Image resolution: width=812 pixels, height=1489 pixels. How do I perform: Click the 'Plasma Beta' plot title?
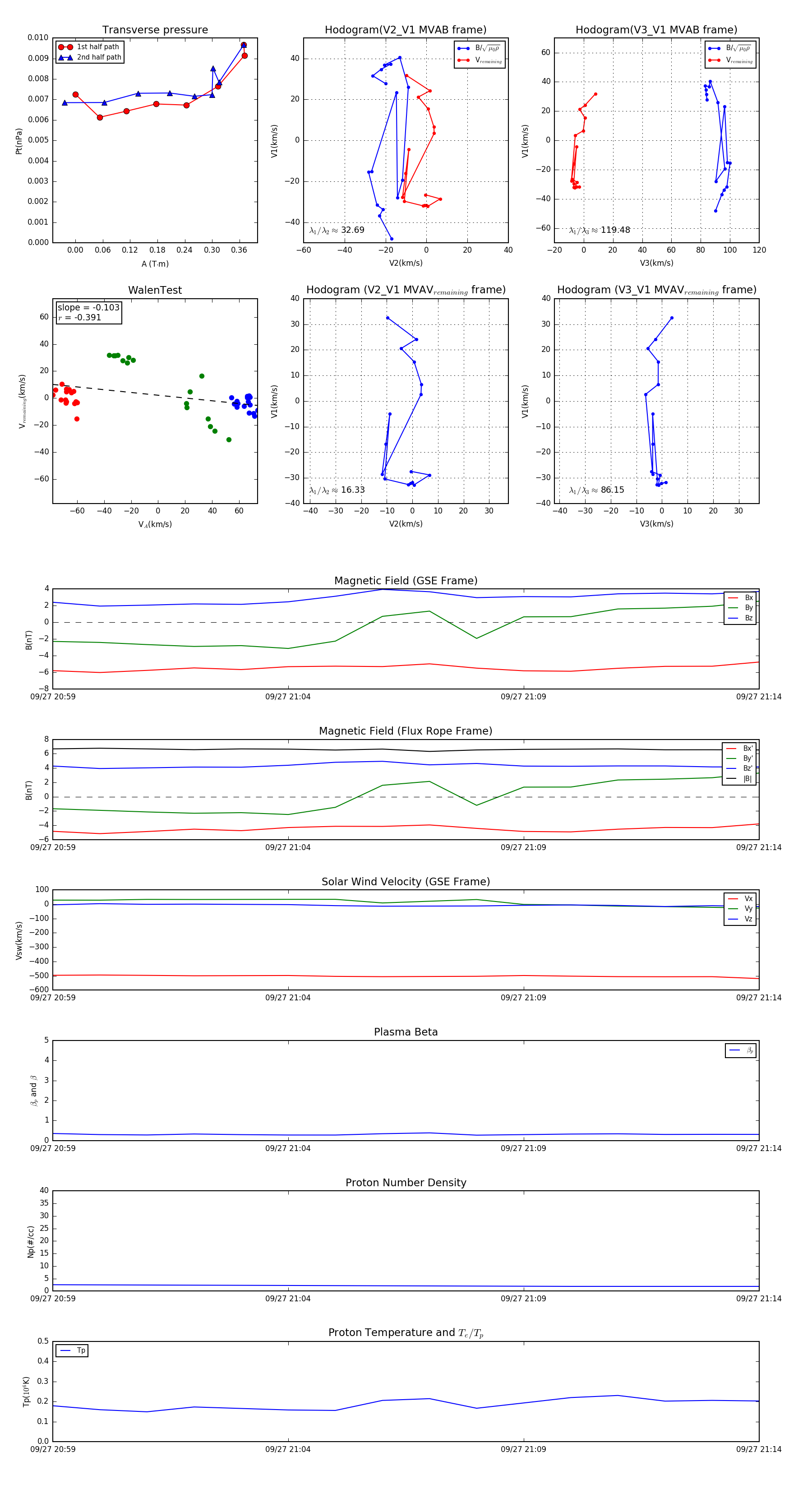click(x=406, y=1032)
